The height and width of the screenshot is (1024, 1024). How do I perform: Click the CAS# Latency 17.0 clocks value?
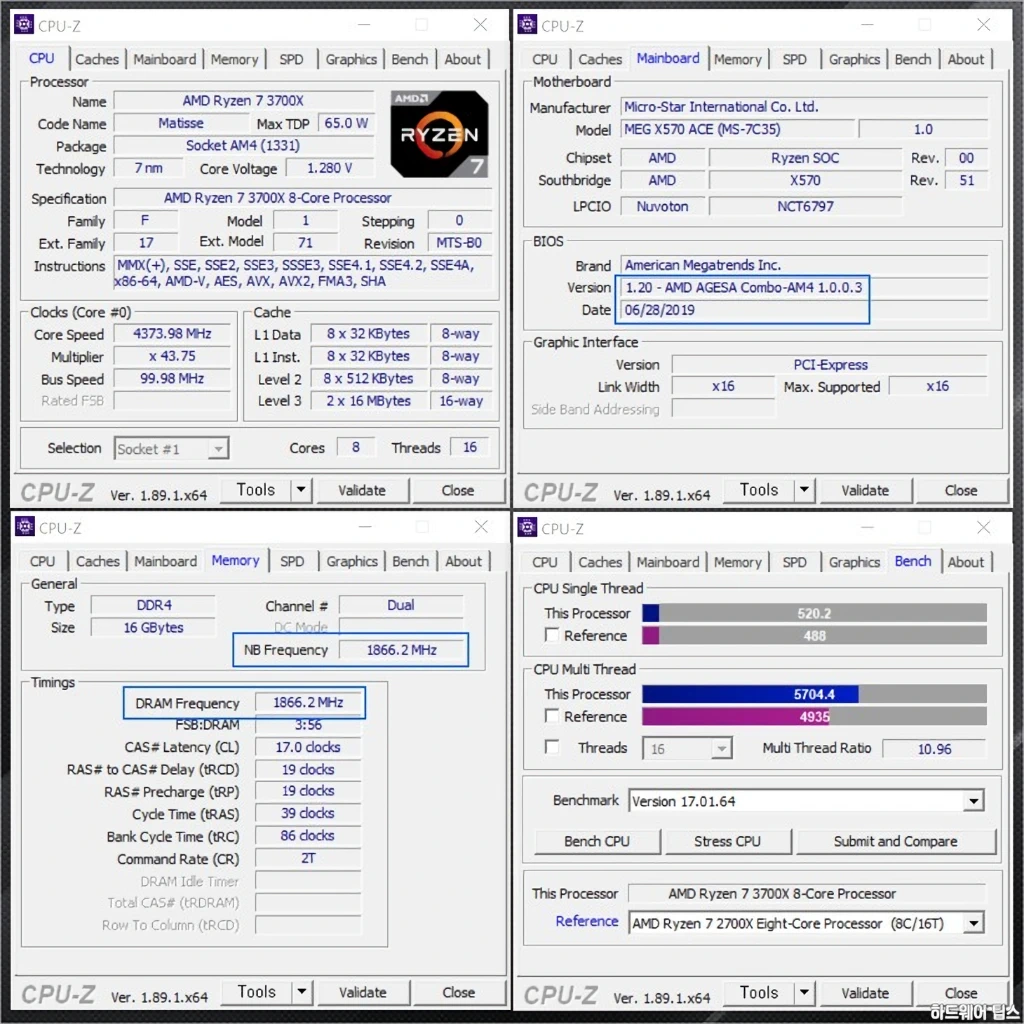[308, 746]
